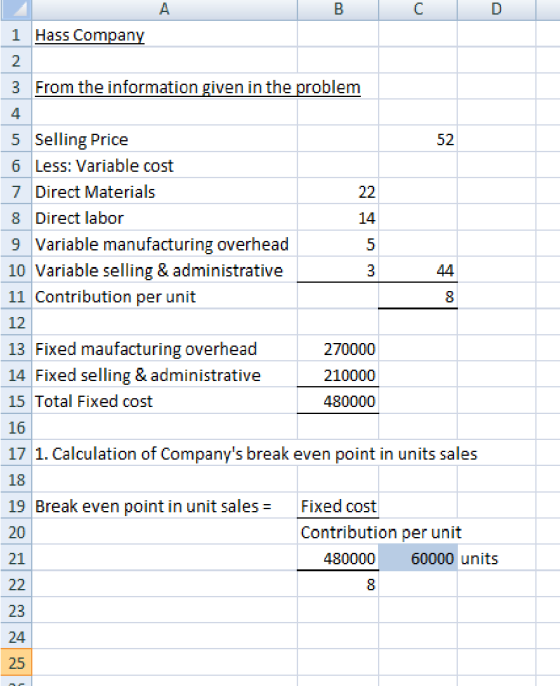Screen dimensions: 560x686
Task: Select column C header
Action: tap(418, 10)
